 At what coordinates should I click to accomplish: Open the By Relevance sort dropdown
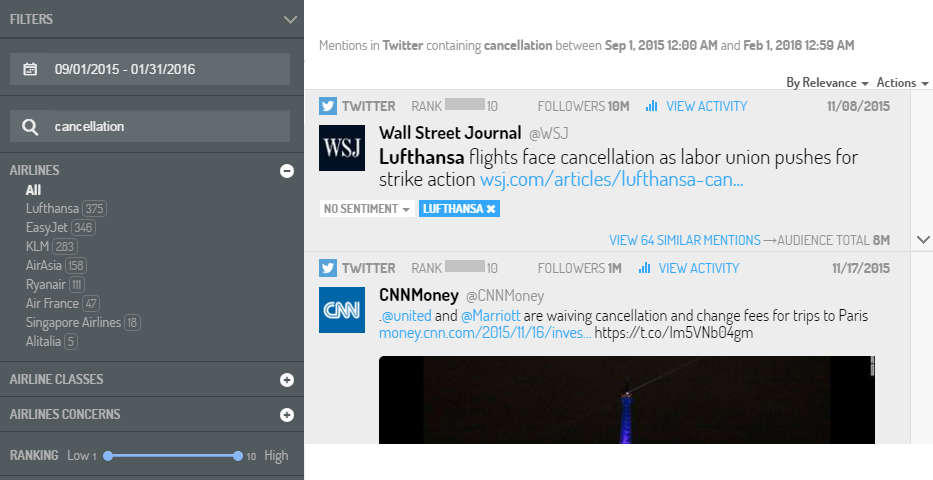point(827,83)
